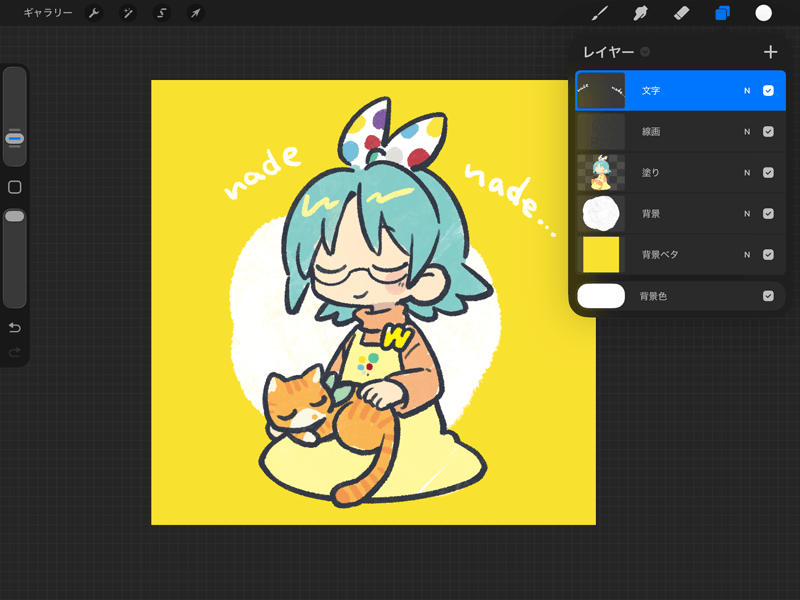800x600 pixels.
Task: Select the Eraser tool
Action: 682,13
